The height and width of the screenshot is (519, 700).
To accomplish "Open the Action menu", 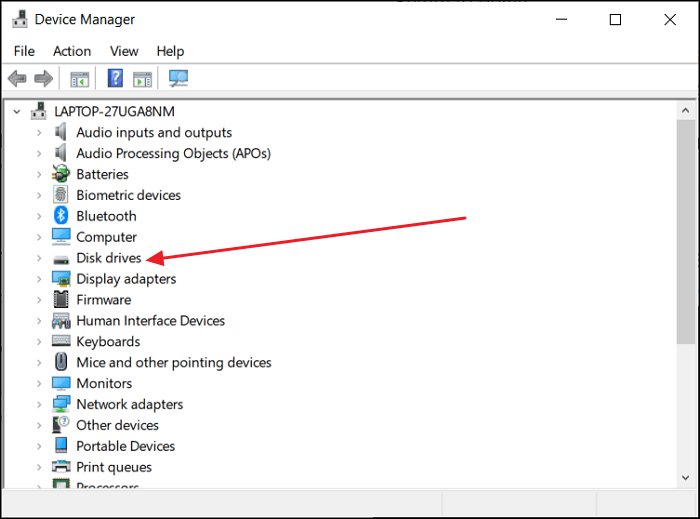I will click(72, 51).
